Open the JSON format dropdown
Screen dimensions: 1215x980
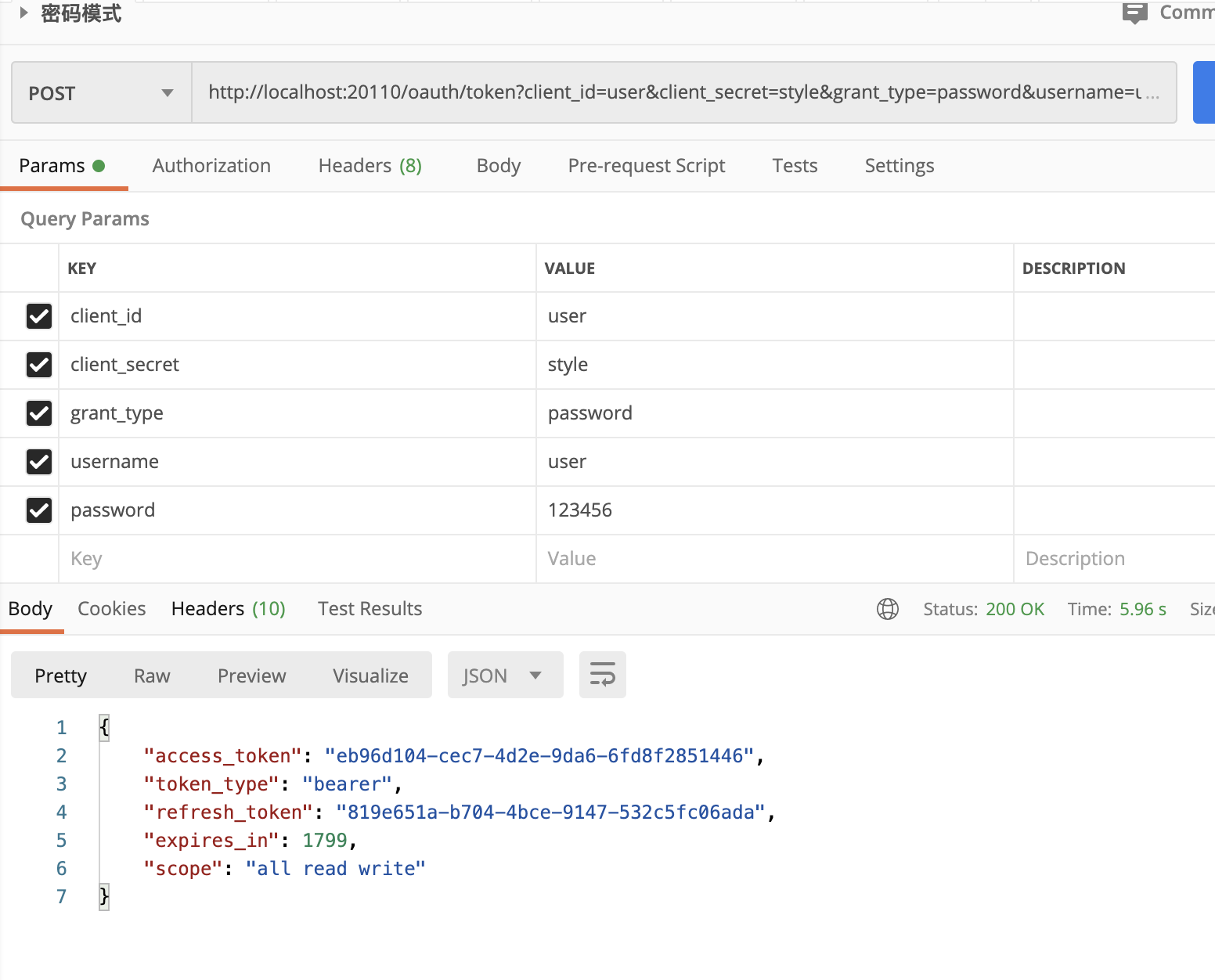[x=504, y=674]
